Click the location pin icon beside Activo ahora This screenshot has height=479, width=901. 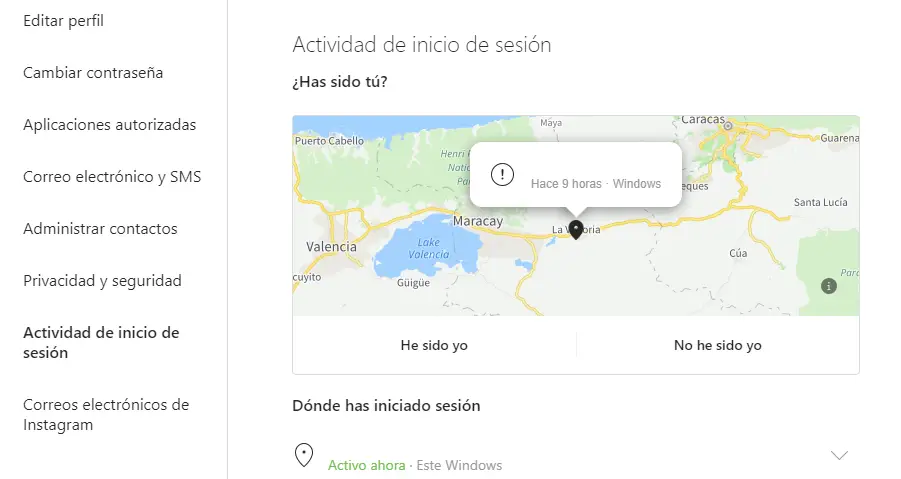click(304, 455)
